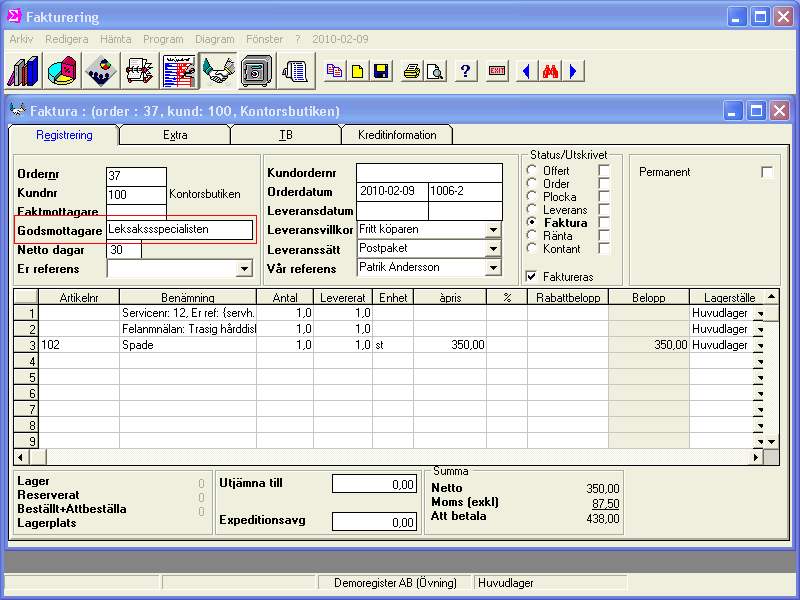Click the Godsmottagare input field
The image size is (800, 600).
180,230
